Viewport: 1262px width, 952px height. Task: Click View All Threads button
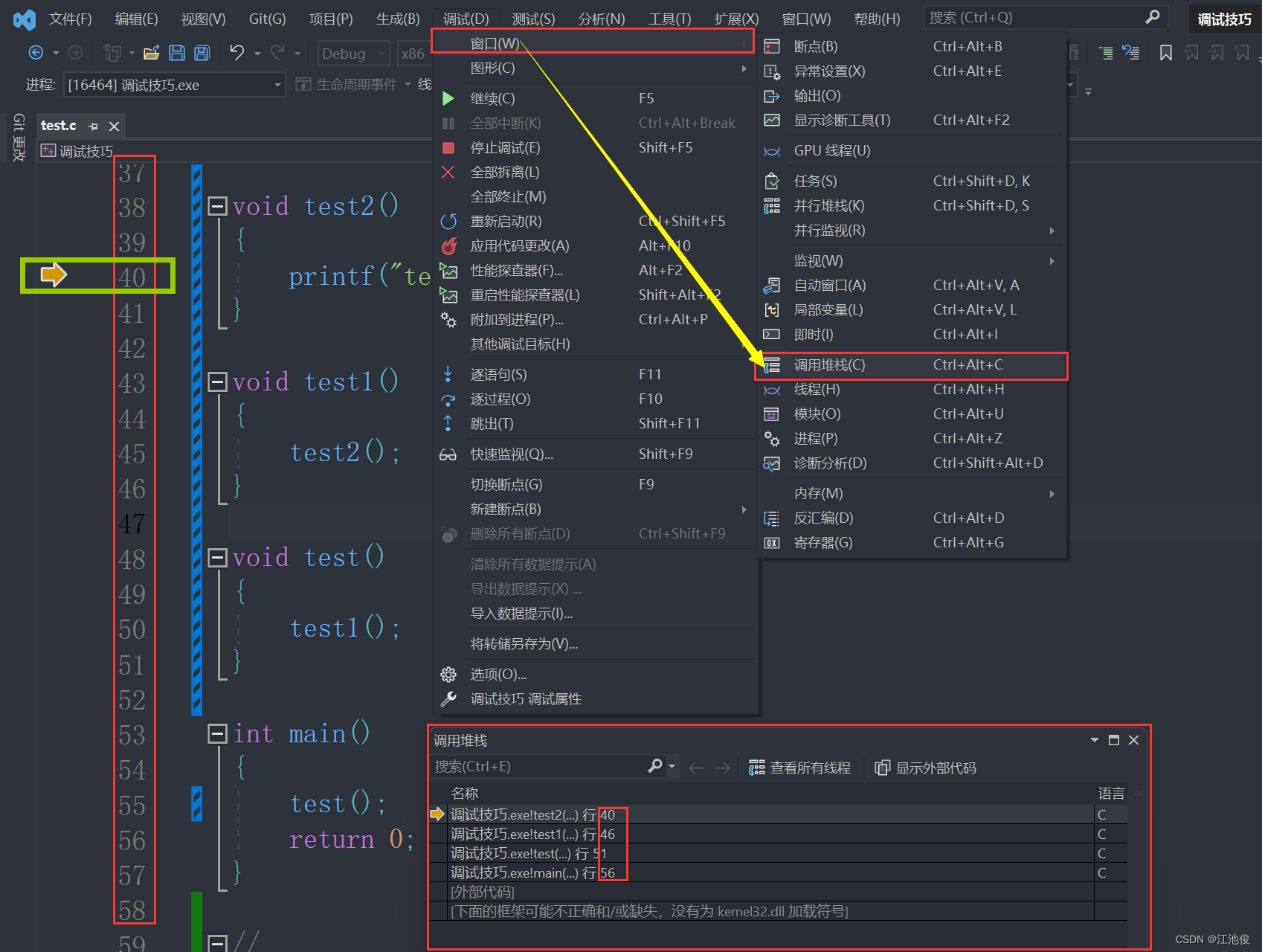coord(800,768)
